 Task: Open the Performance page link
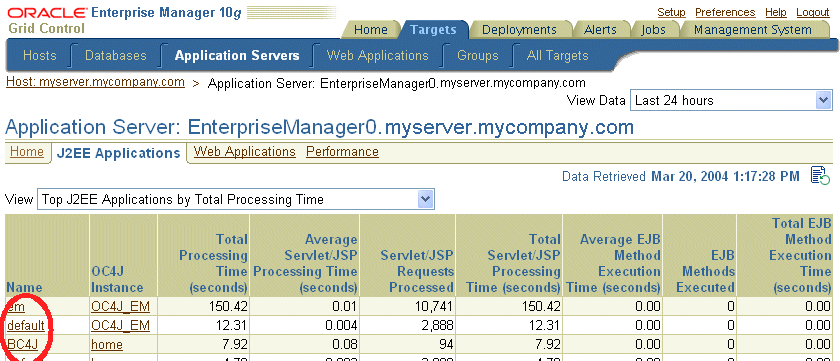tap(342, 152)
